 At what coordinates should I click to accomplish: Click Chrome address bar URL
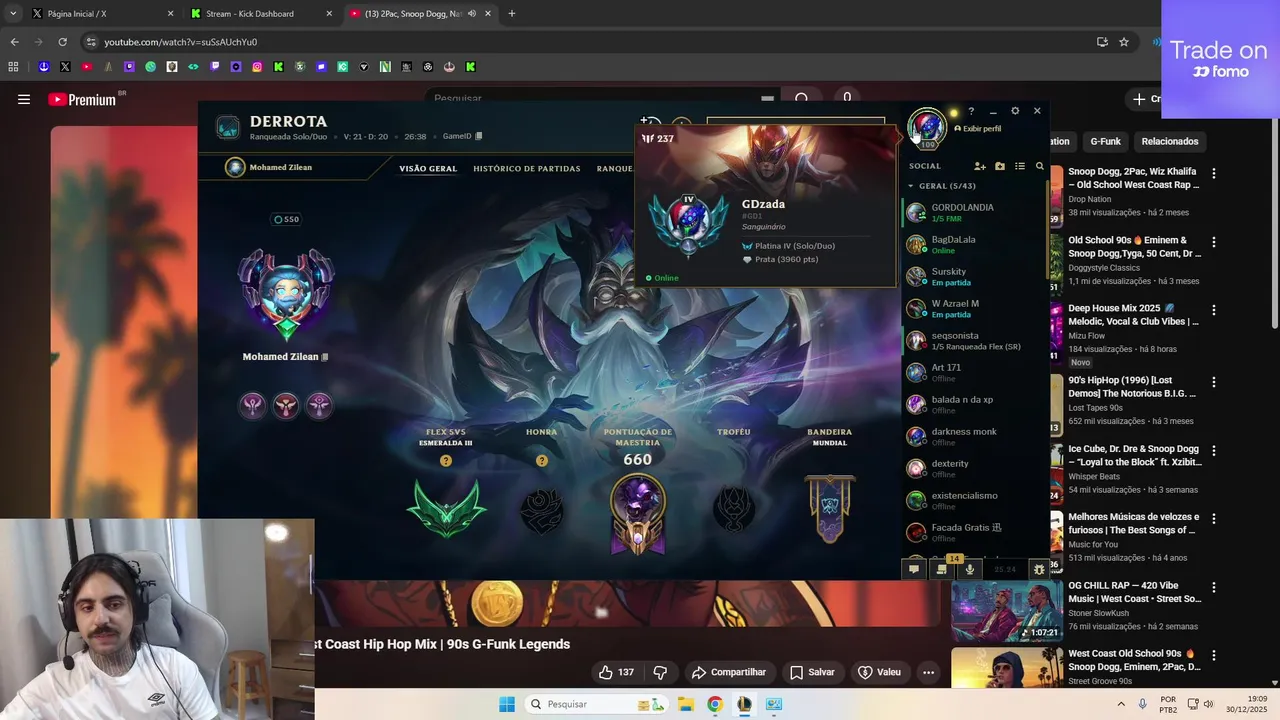181,42
